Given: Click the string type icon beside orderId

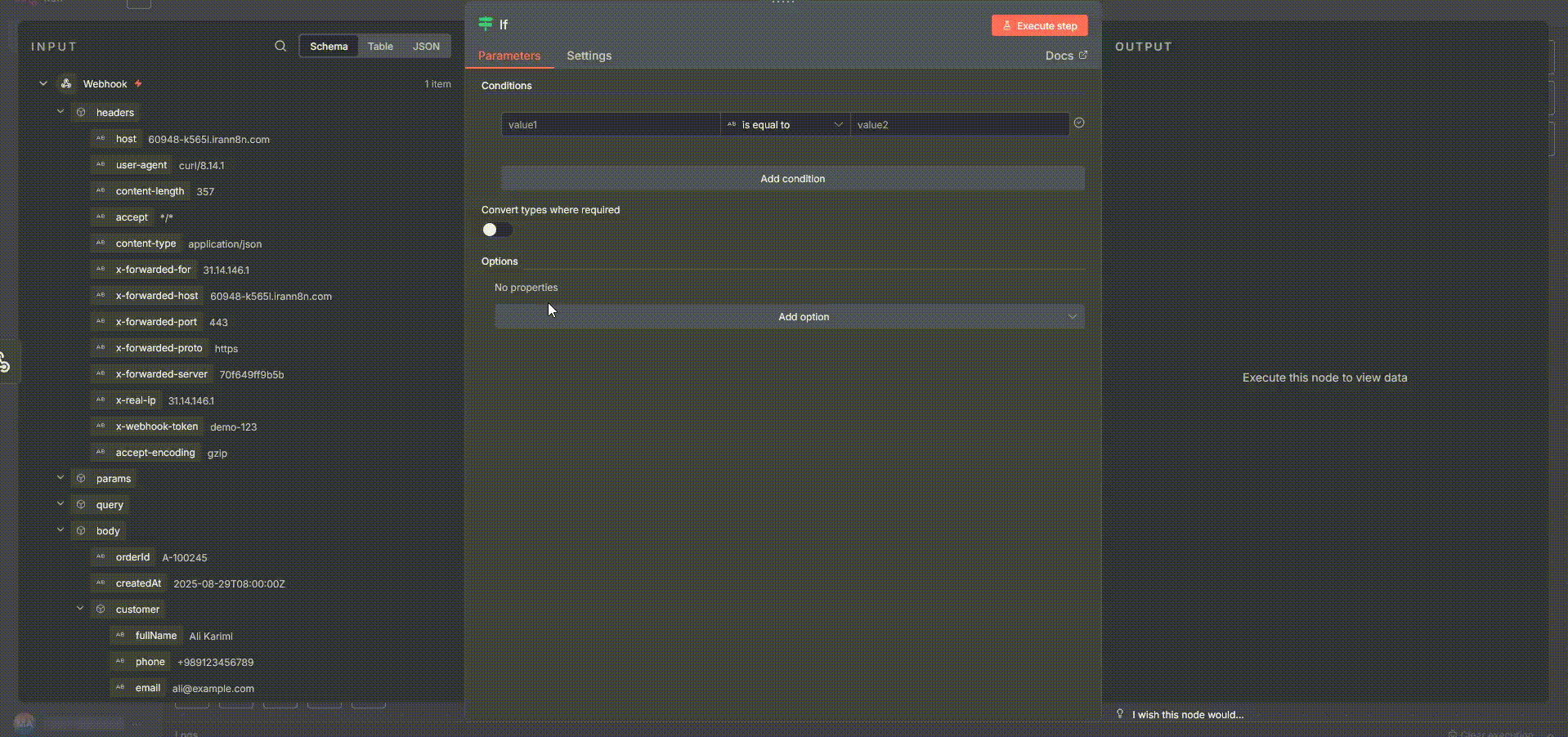Looking at the screenshot, I should click(x=101, y=557).
